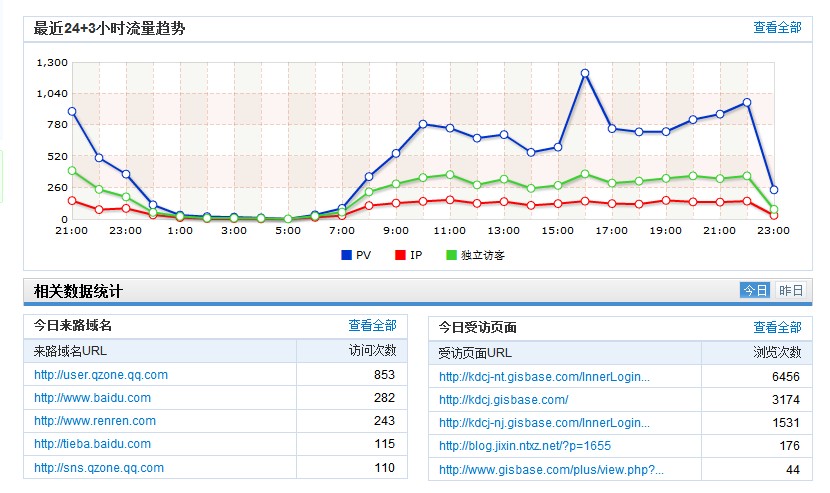
Task: Open the blog.jixin.ntxz.net page link
Action: click(x=525, y=446)
